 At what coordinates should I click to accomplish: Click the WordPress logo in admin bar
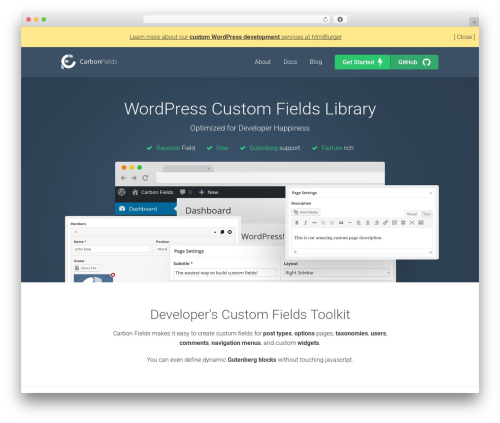click(x=122, y=192)
